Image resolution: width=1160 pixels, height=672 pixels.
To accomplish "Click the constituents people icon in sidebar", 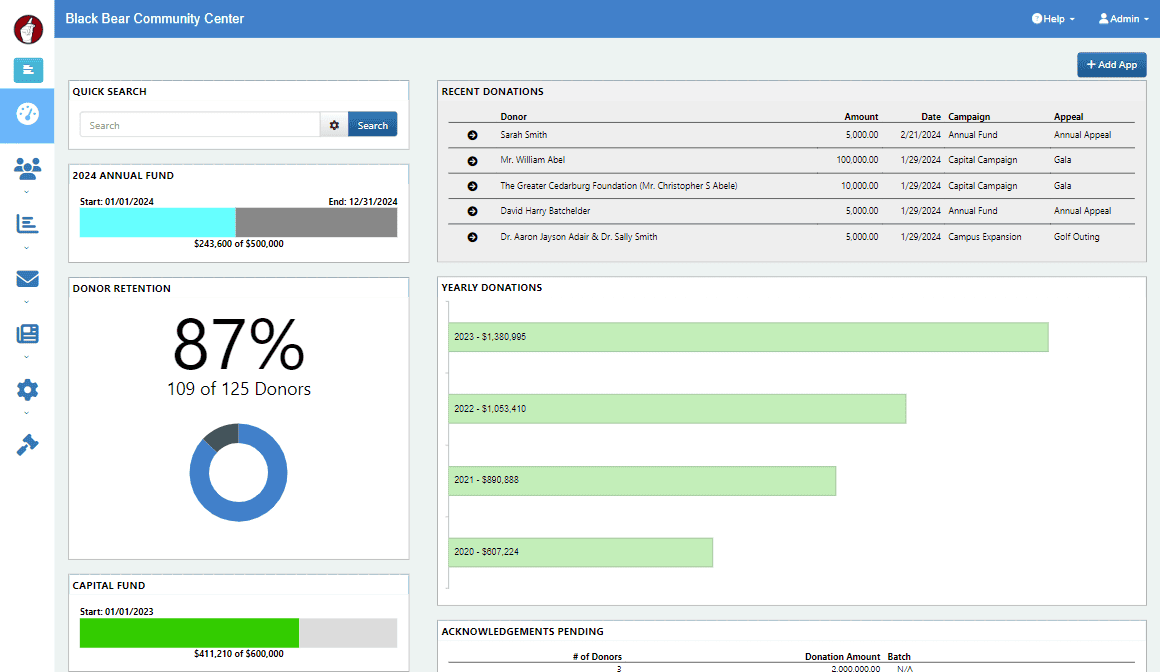I will 27,169.
